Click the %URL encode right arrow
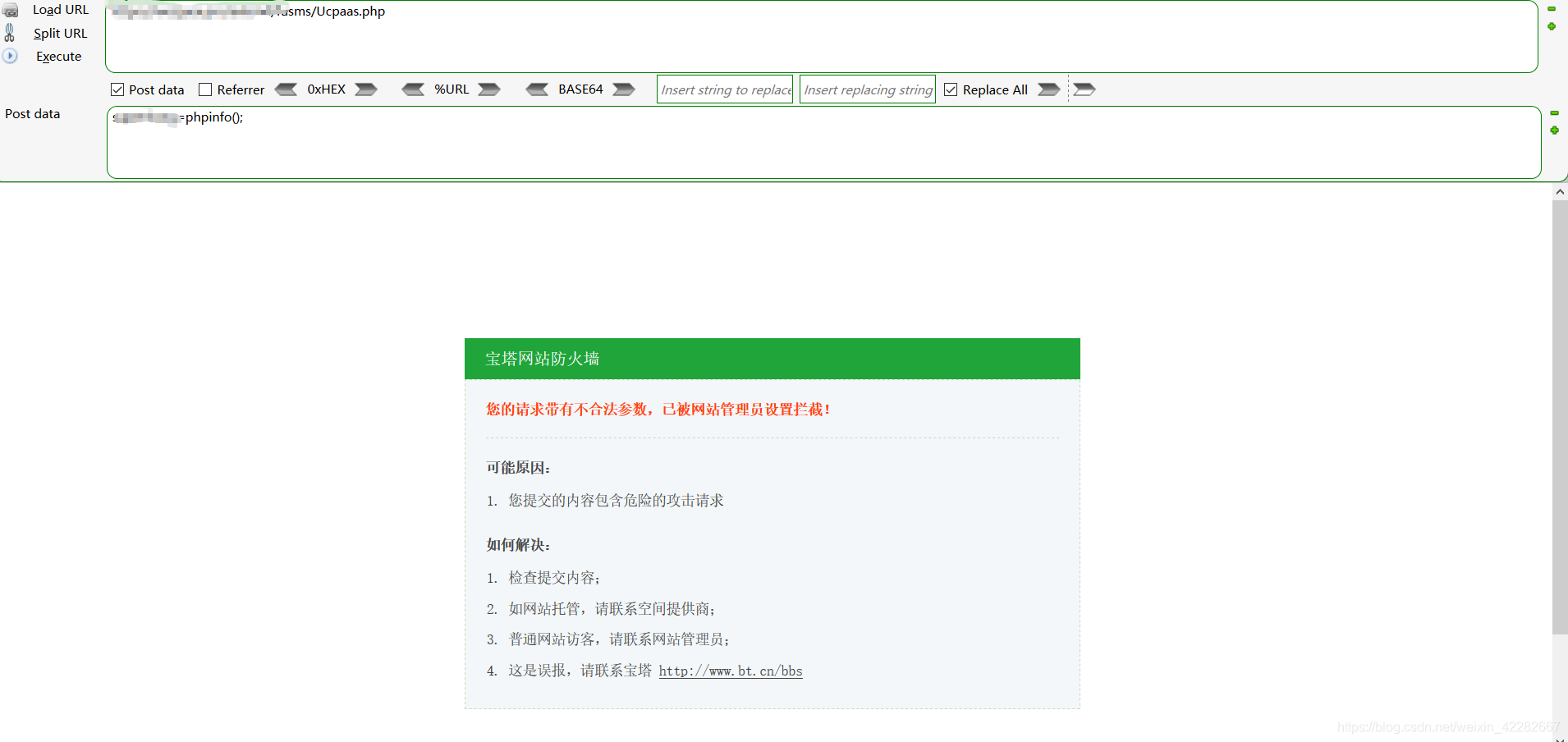The width and height of the screenshot is (1568, 742). pyautogui.click(x=489, y=89)
